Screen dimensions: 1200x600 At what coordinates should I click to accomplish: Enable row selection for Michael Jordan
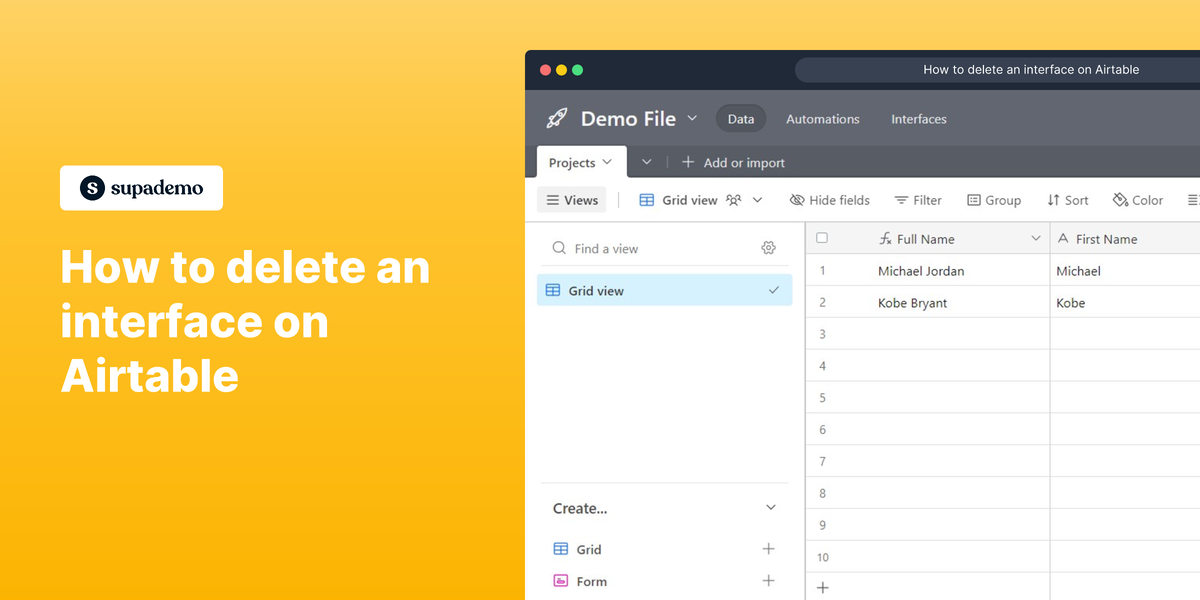[x=821, y=270]
